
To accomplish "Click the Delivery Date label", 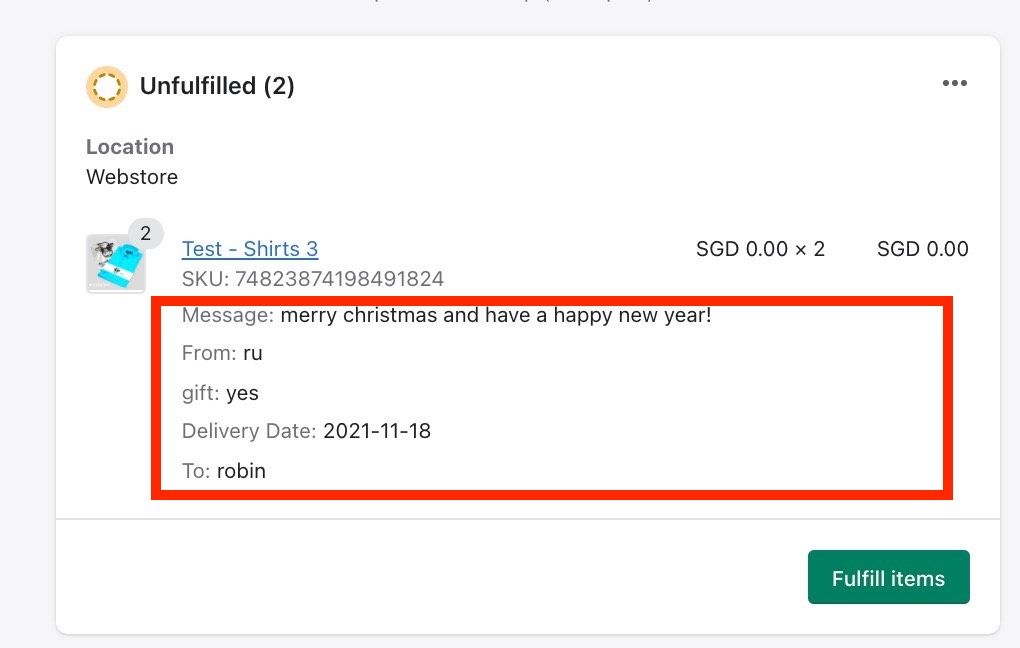I will pos(249,432).
